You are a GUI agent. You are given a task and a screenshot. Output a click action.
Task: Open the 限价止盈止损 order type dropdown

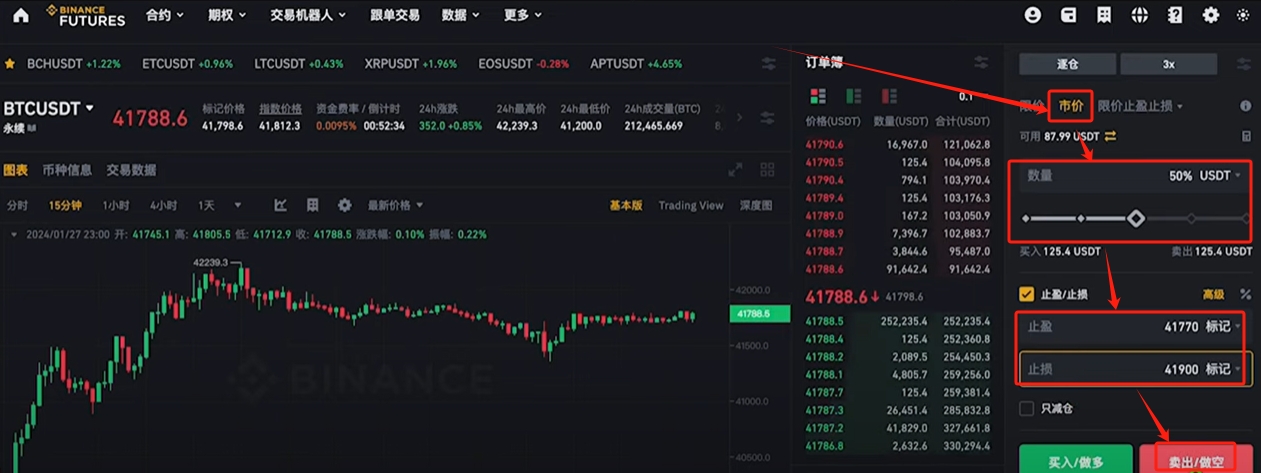coord(1140,106)
